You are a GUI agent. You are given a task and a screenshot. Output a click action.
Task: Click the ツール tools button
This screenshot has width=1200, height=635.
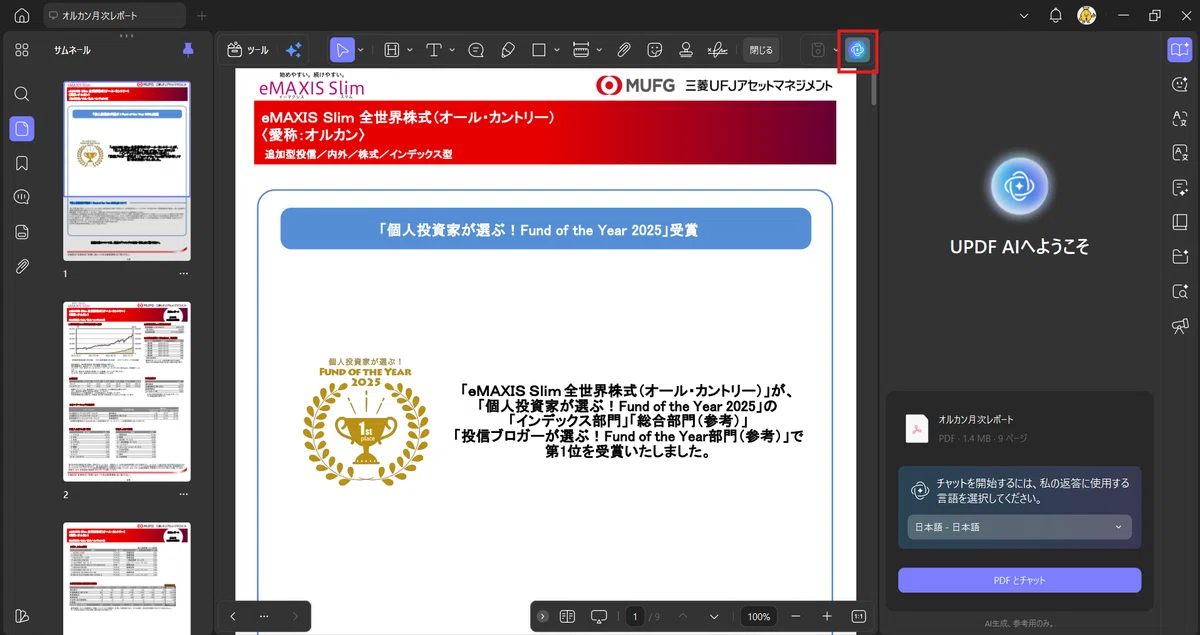(247, 50)
